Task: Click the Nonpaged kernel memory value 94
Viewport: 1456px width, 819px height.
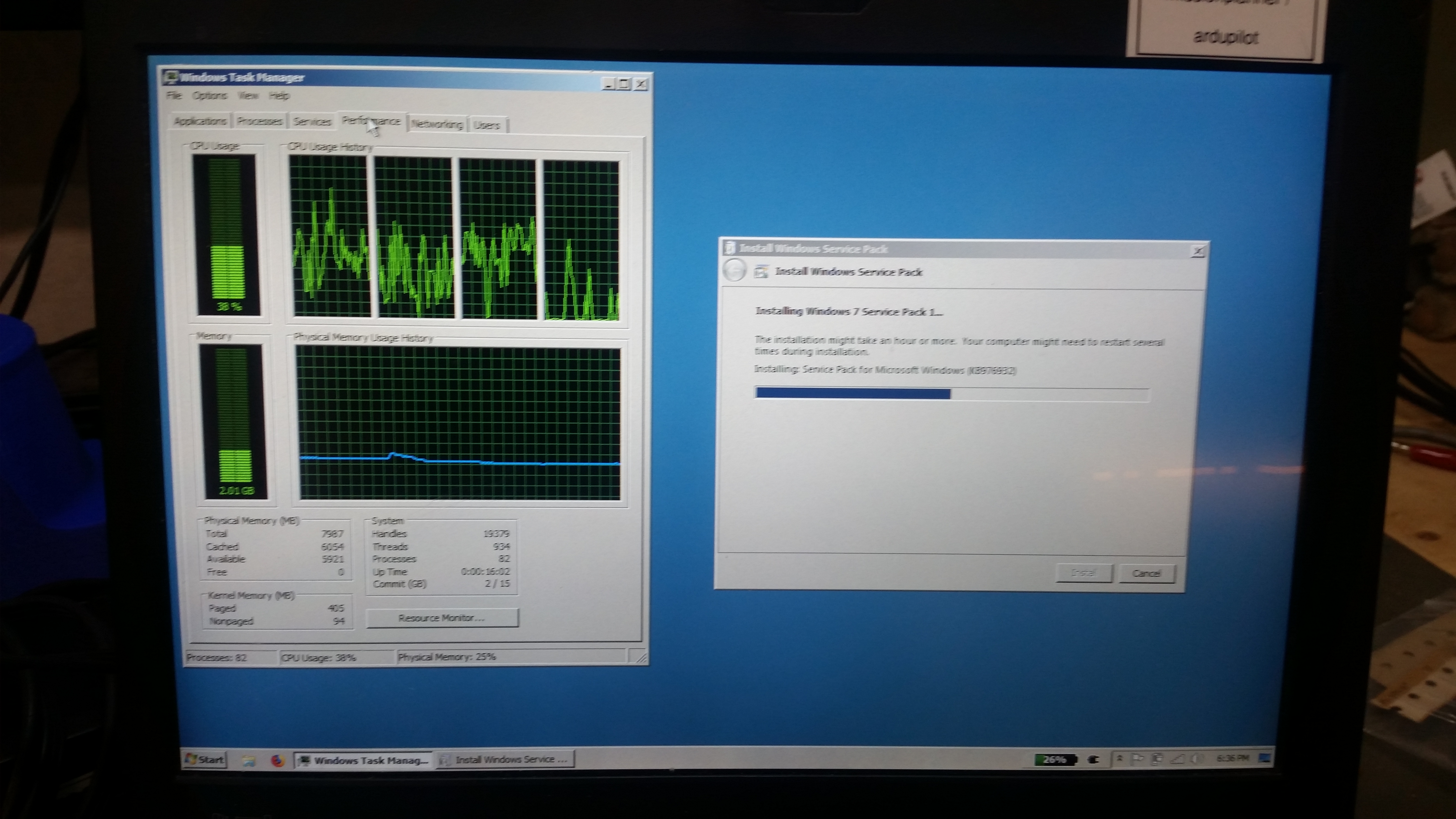Action: [339, 621]
